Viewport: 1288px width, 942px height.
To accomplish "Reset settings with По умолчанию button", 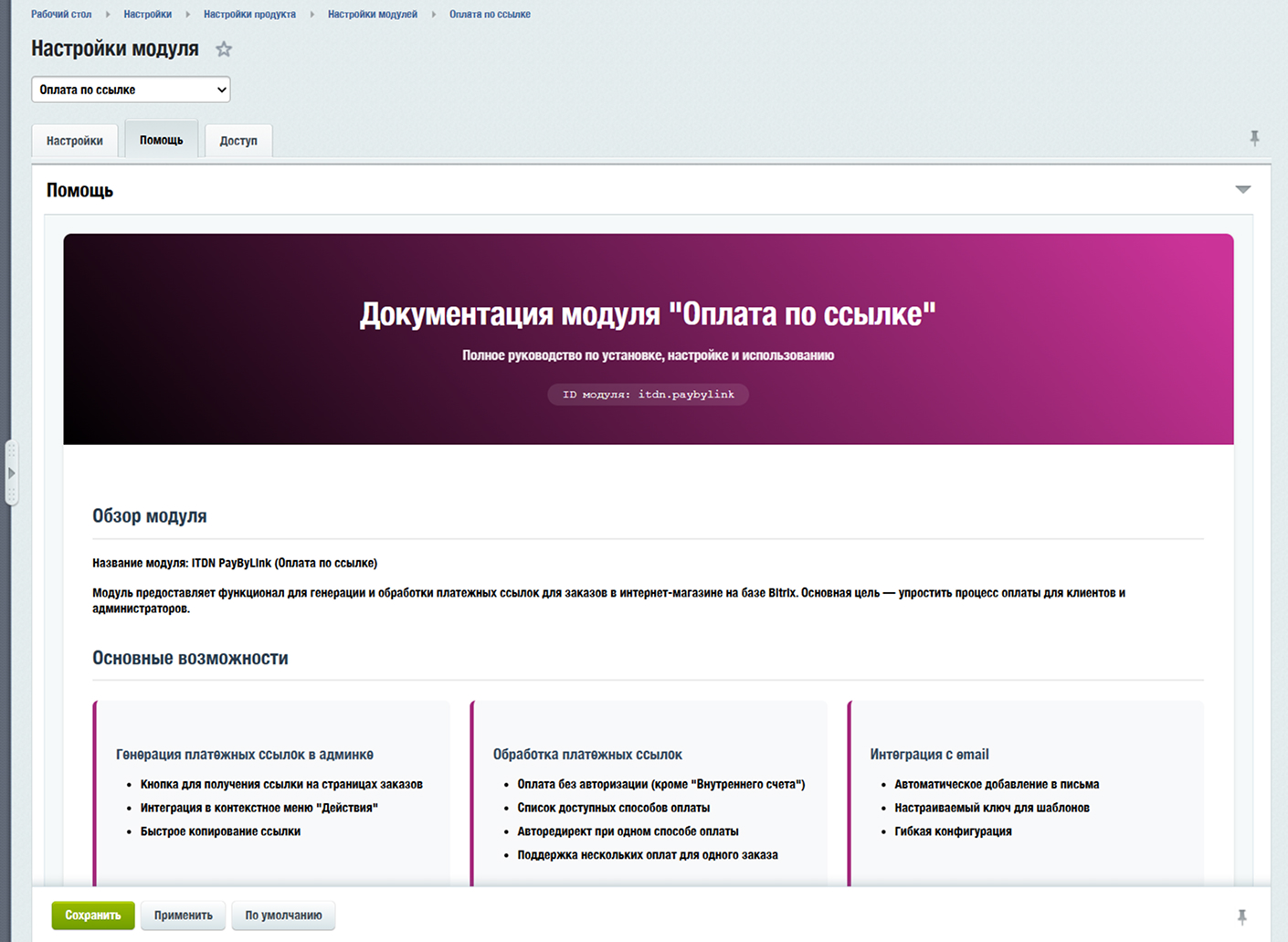I will pos(283,915).
